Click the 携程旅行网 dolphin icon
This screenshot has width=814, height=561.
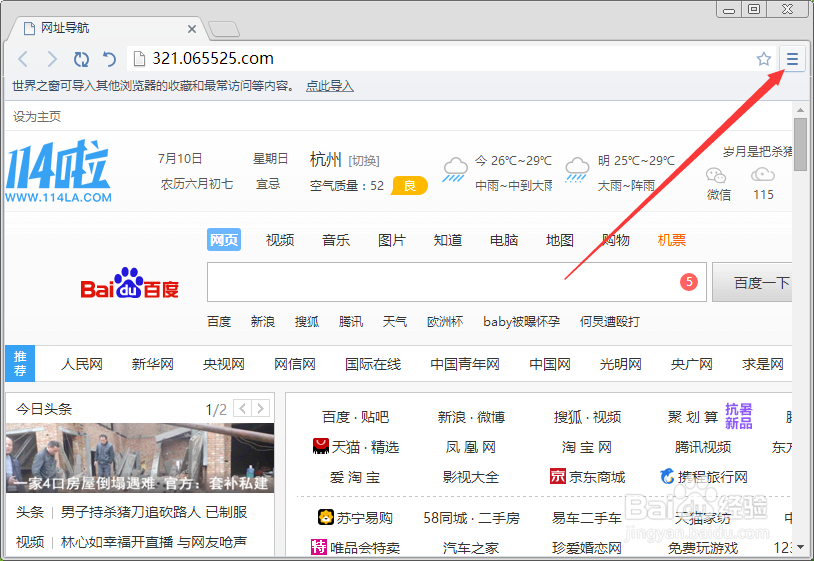click(x=667, y=476)
